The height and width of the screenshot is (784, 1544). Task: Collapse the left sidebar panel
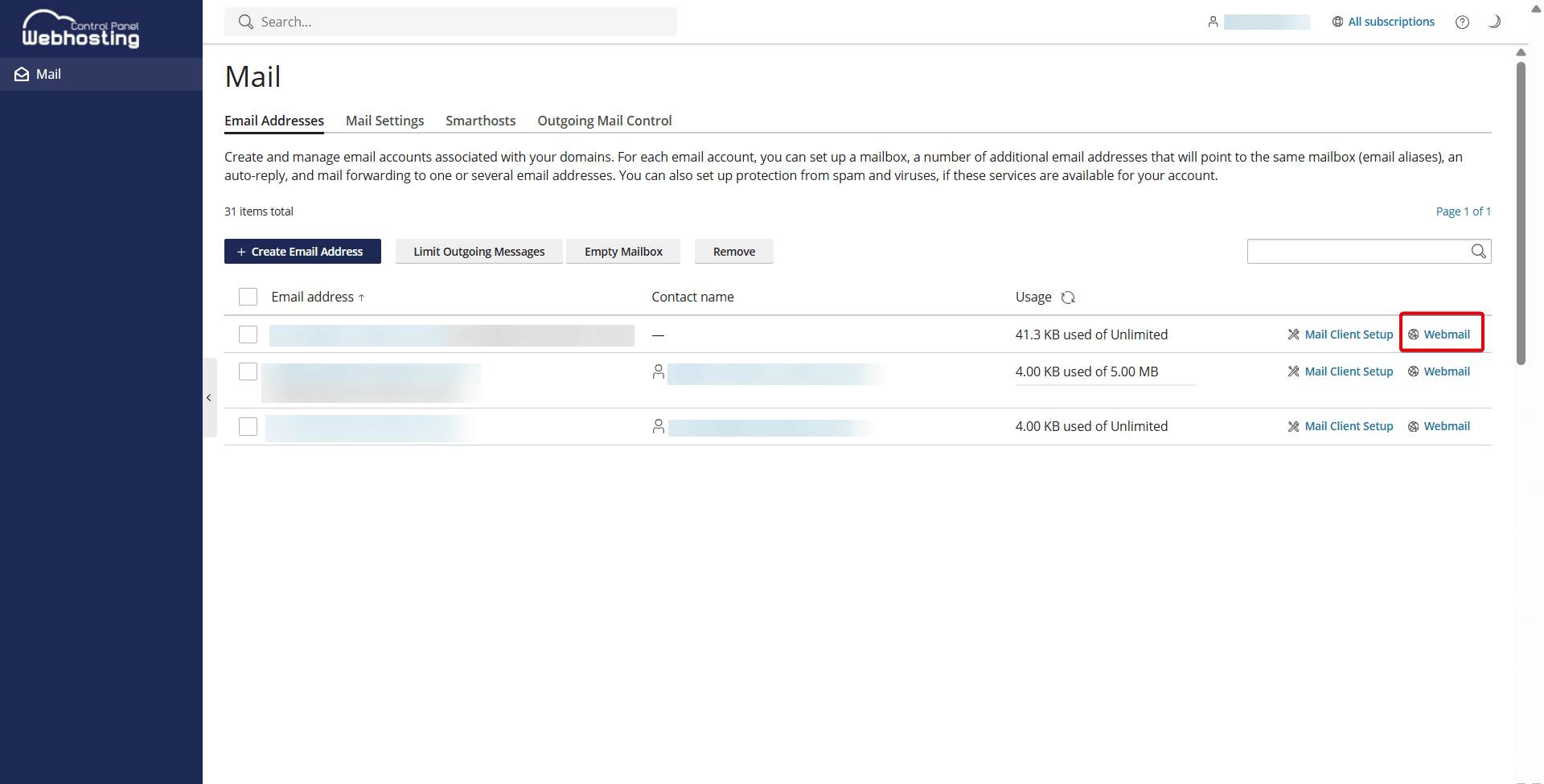click(208, 397)
